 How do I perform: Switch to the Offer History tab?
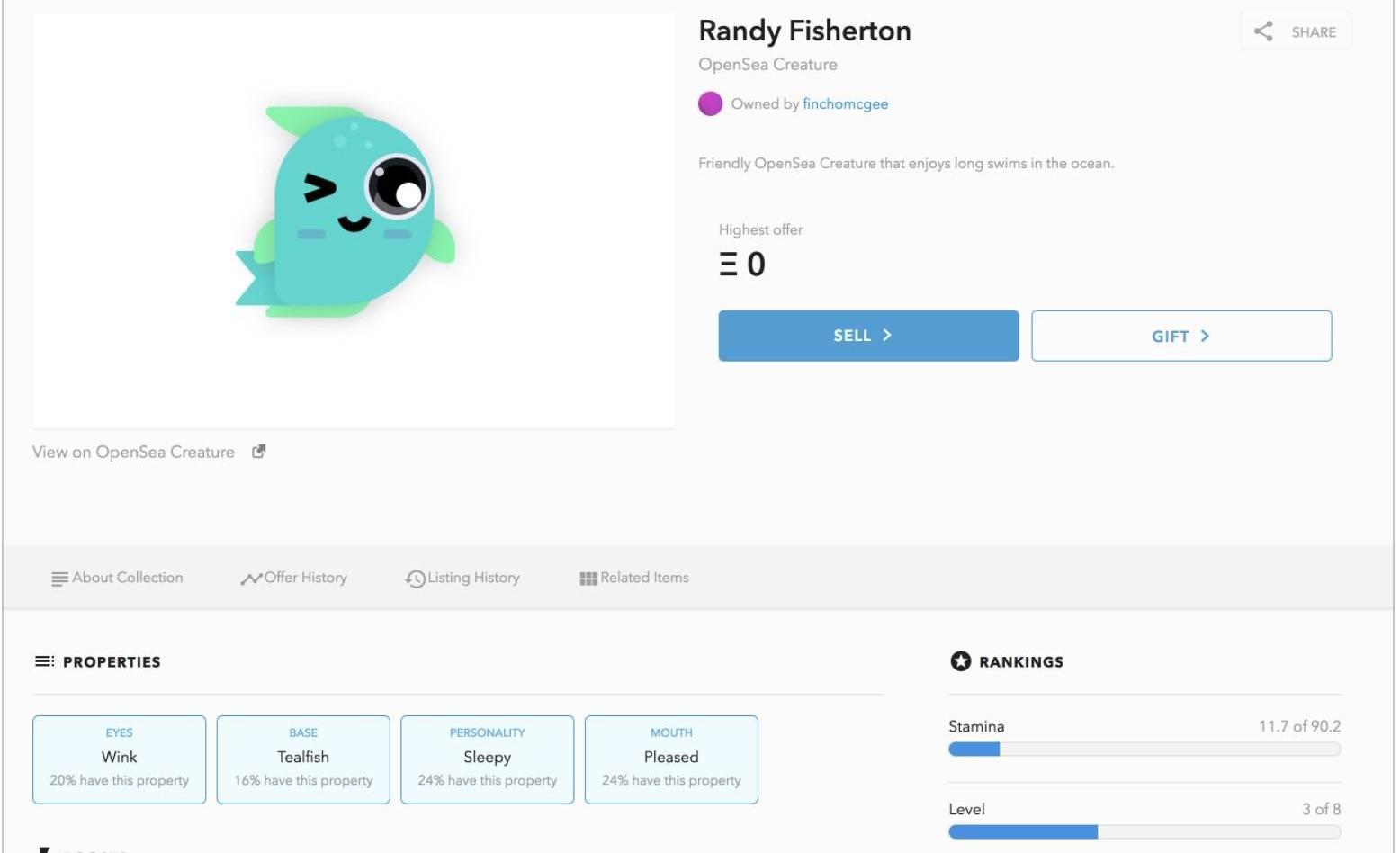point(305,578)
